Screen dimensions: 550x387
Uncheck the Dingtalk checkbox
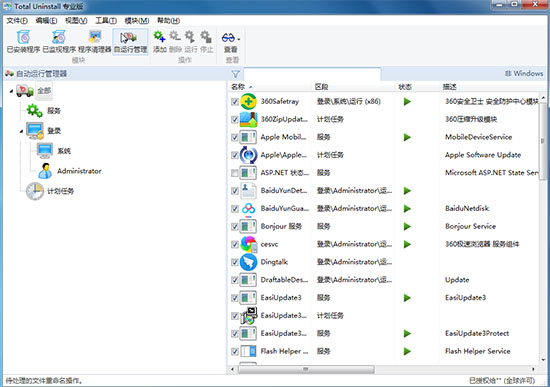(x=235, y=262)
